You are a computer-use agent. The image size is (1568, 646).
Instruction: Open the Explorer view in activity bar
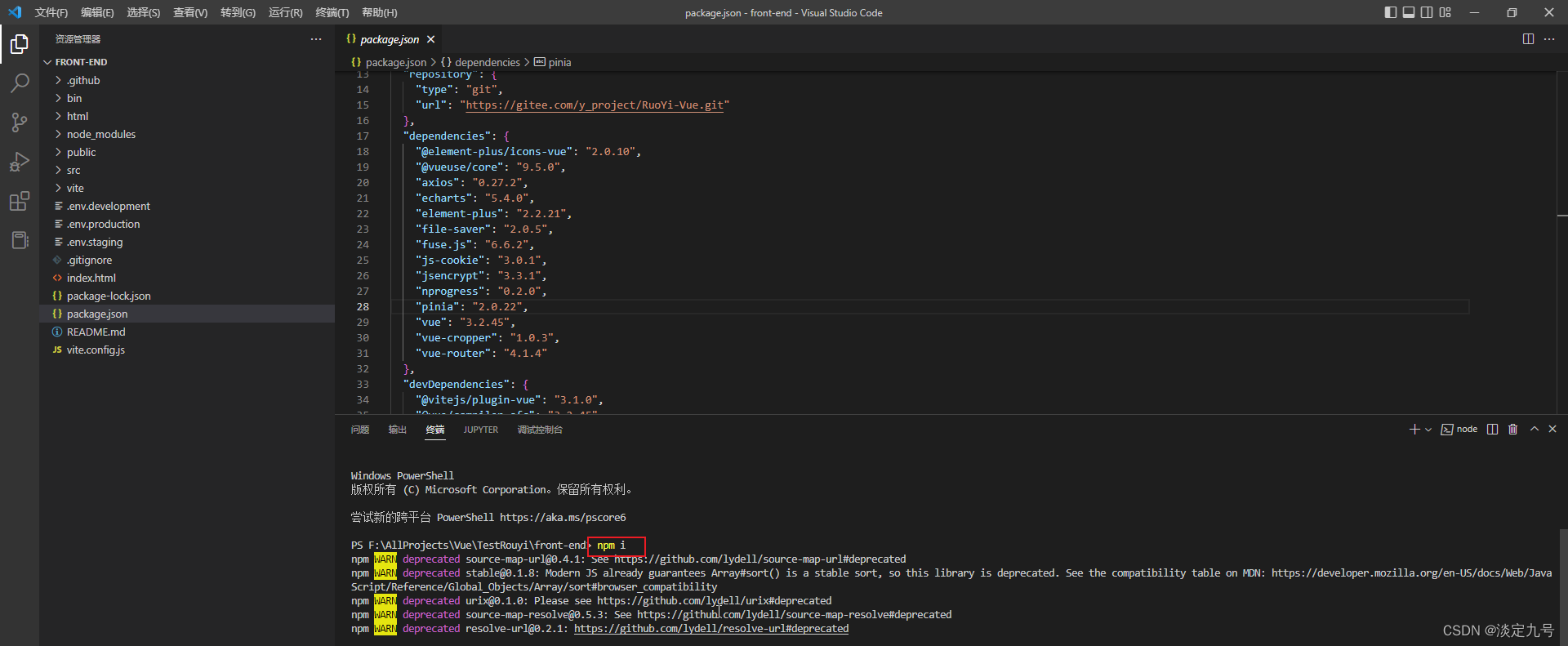tap(20, 44)
